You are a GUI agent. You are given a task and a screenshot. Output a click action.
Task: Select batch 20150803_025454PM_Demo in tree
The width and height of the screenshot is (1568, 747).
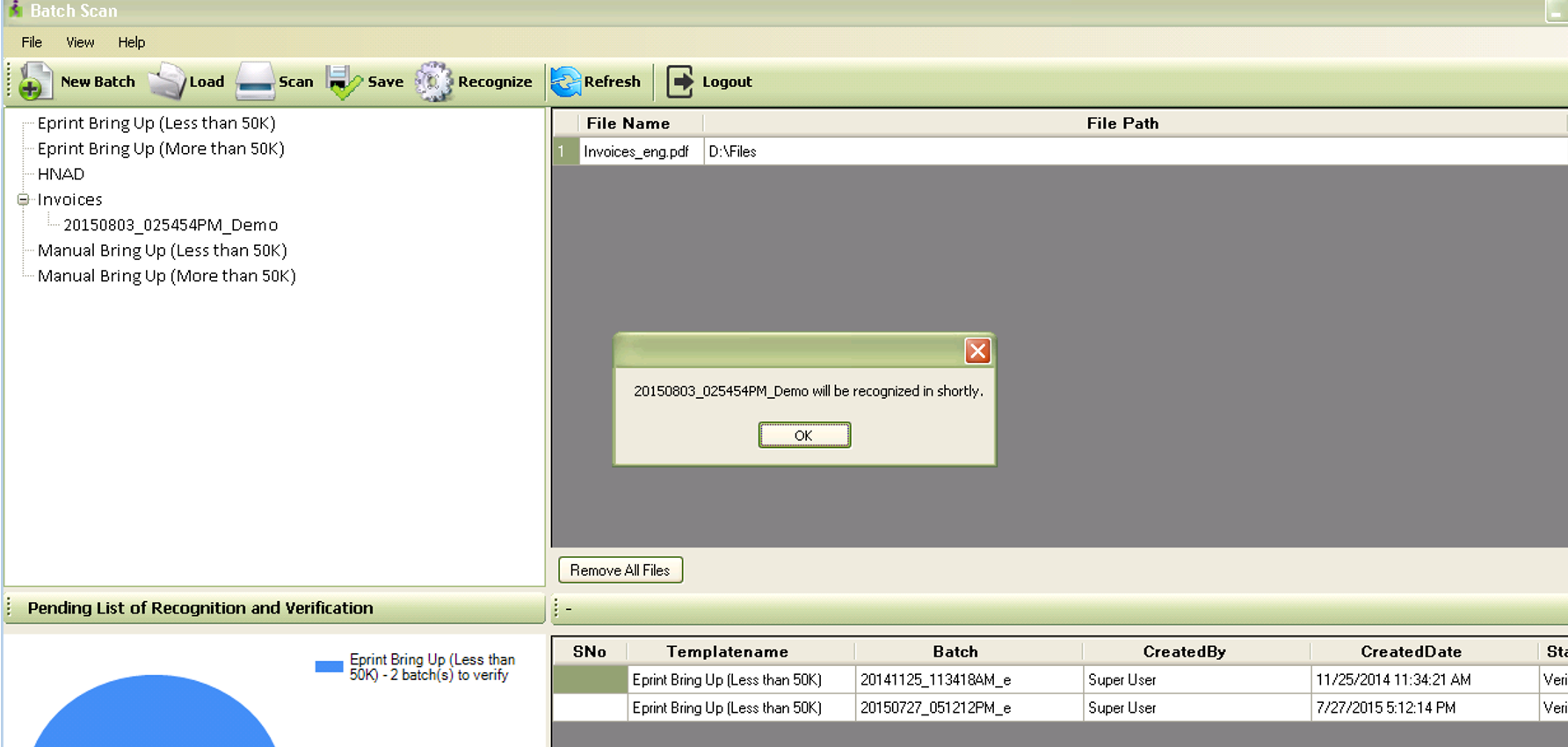coord(171,225)
